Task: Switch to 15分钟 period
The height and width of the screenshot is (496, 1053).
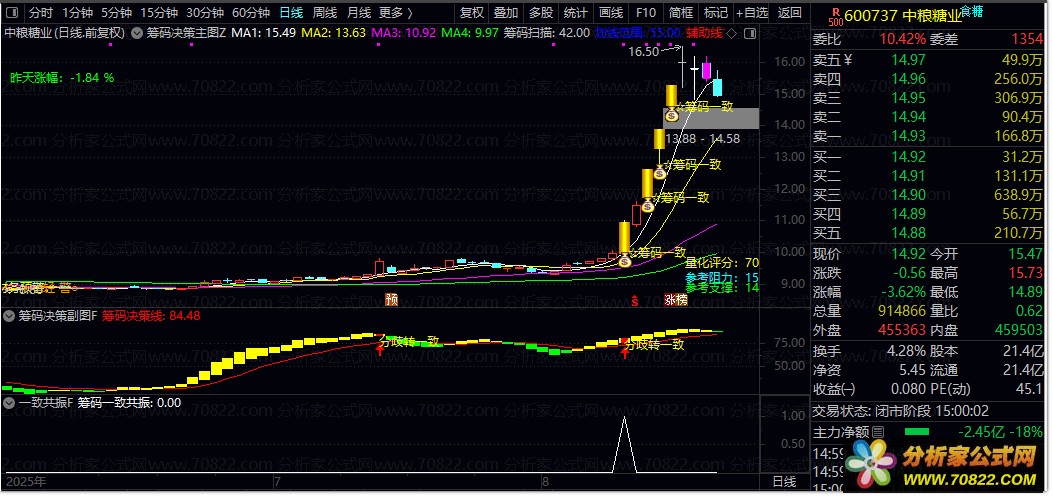Action: point(159,12)
